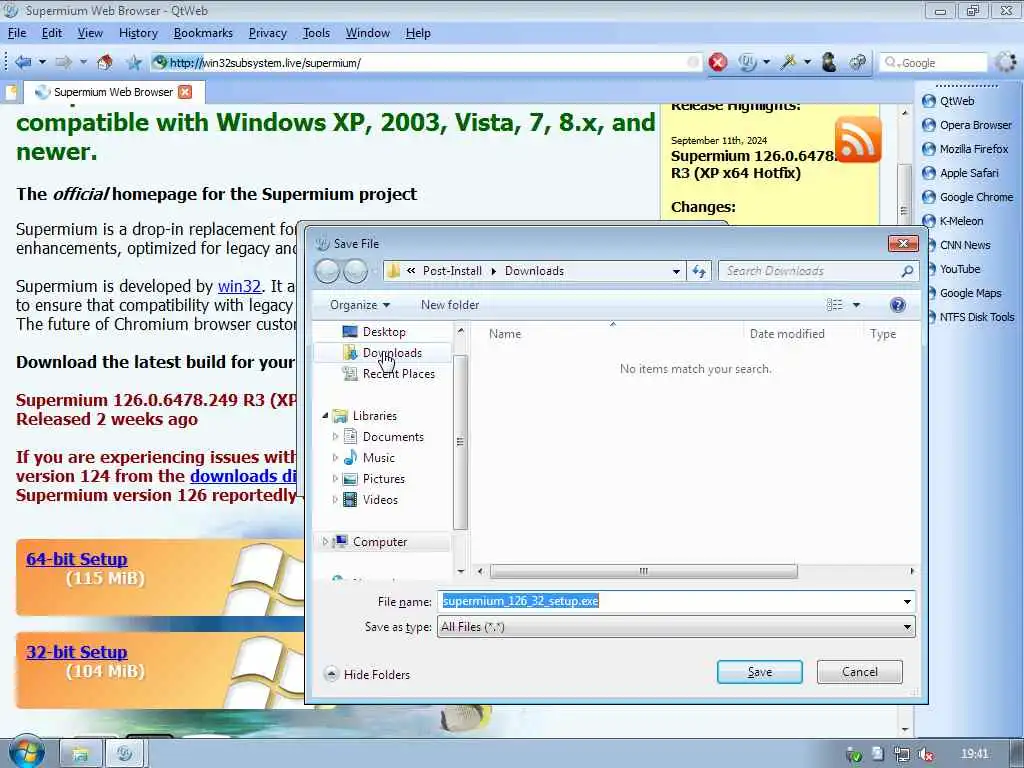Click the chain links icon in browser toolbar

pyautogui.click(x=857, y=62)
